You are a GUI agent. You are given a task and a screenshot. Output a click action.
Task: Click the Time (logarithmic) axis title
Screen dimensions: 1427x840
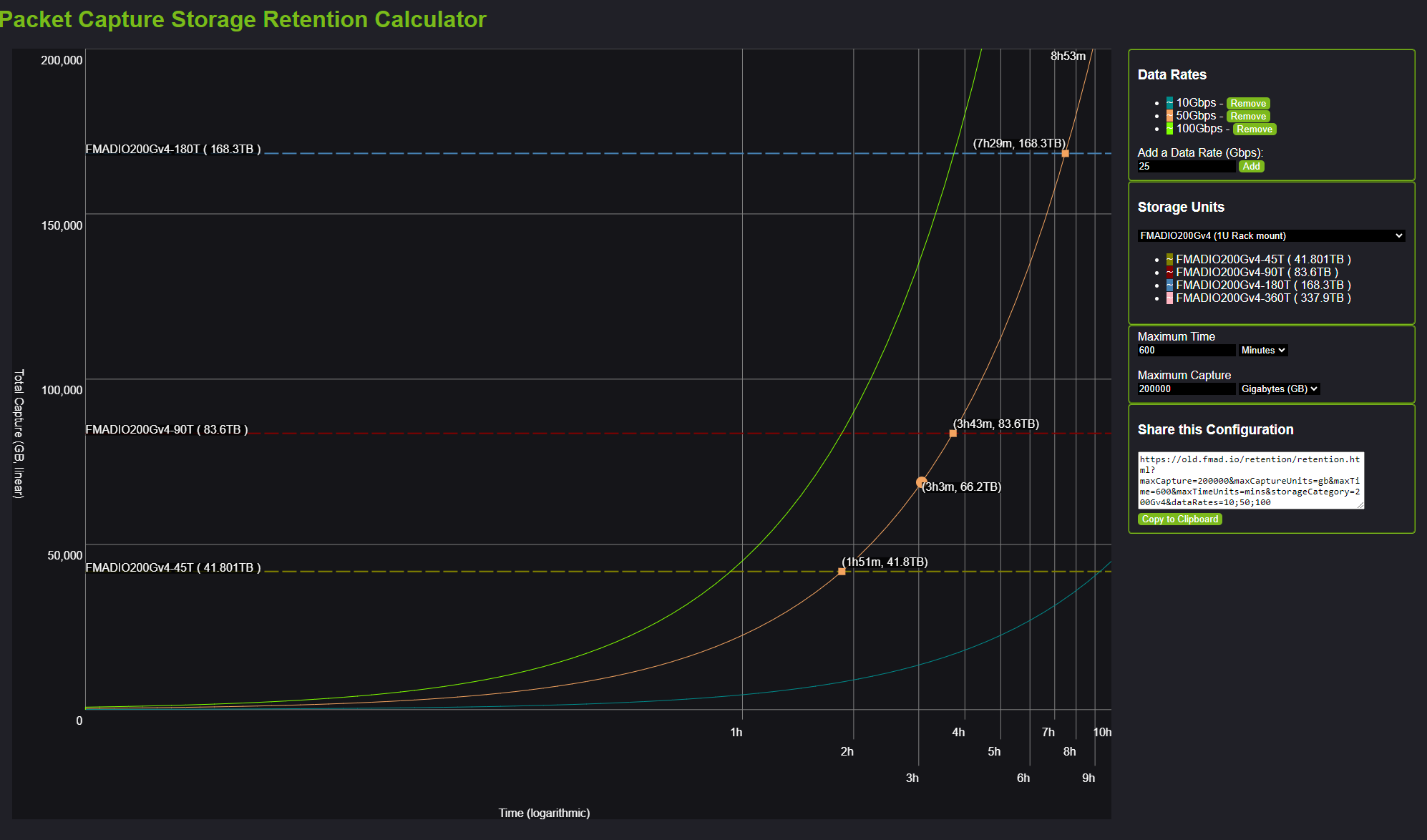[x=544, y=814]
